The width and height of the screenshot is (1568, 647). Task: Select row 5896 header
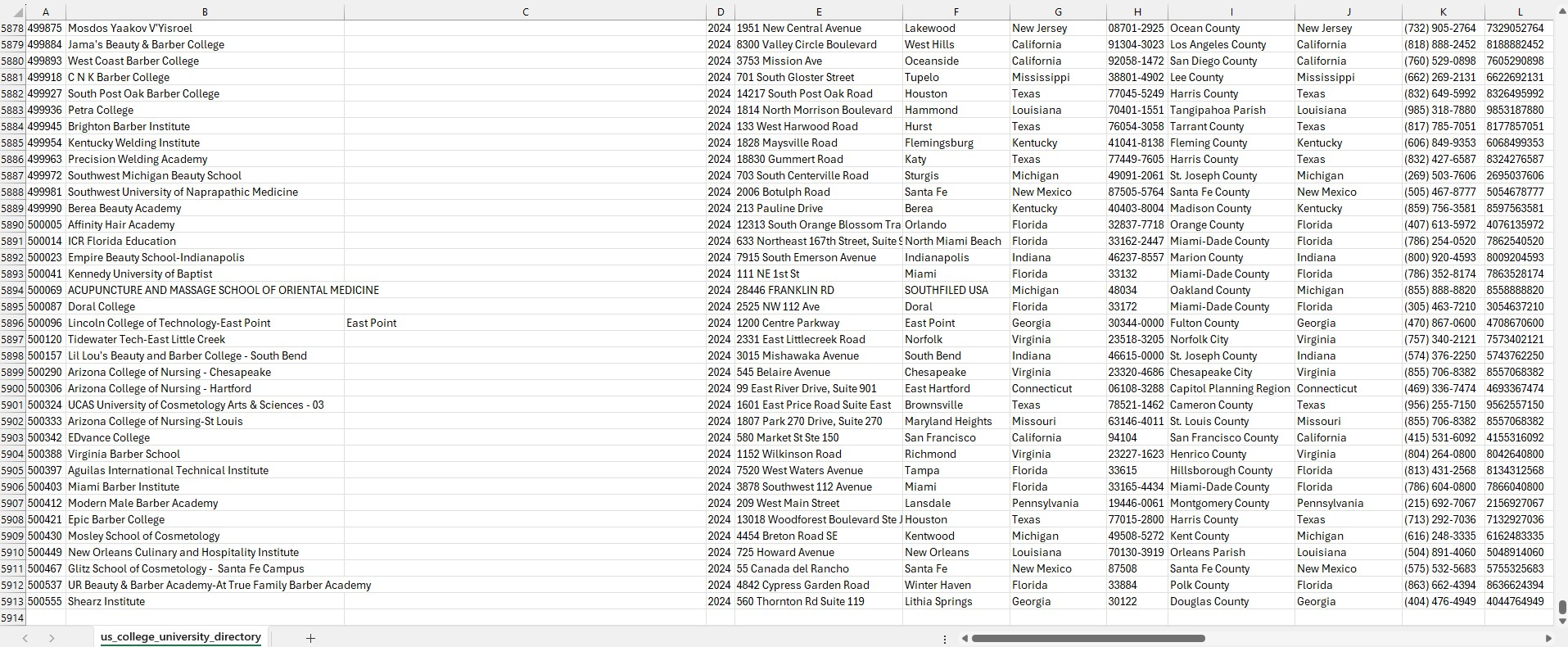point(12,323)
